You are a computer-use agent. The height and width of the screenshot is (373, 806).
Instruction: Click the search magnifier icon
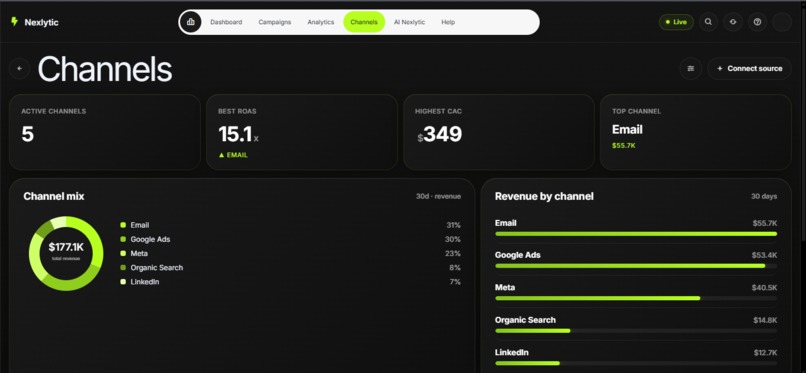(708, 22)
